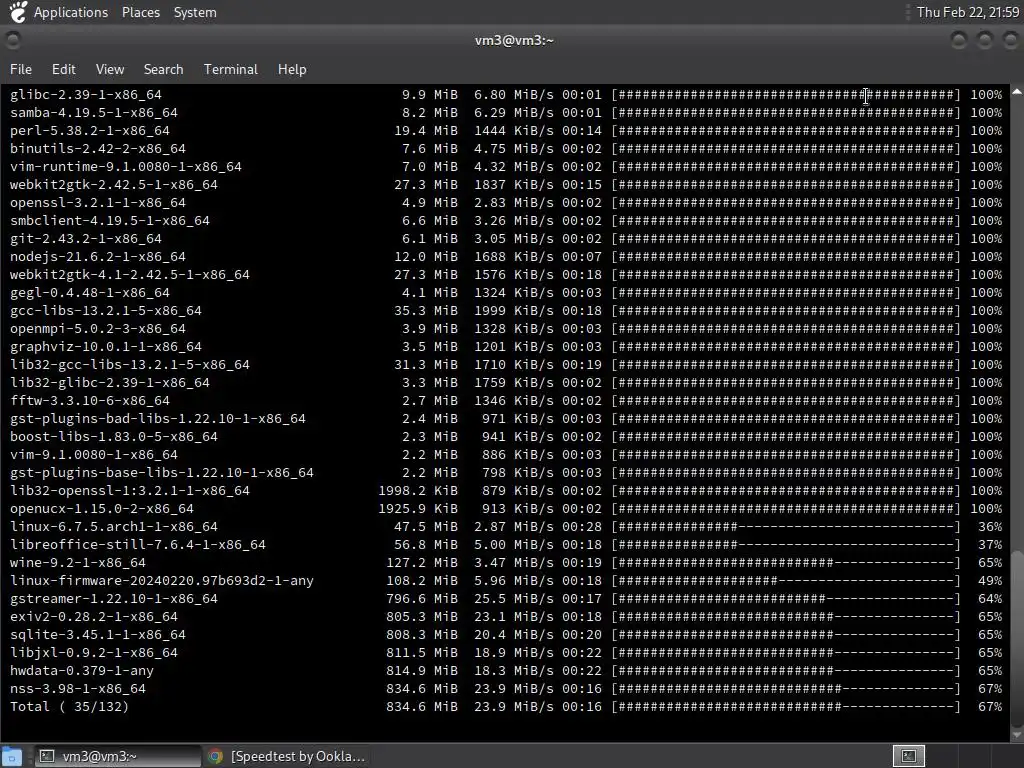Click the Chrome icon in taskbar
The width and height of the screenshot is (1024, 768).
tap(216, 756)
